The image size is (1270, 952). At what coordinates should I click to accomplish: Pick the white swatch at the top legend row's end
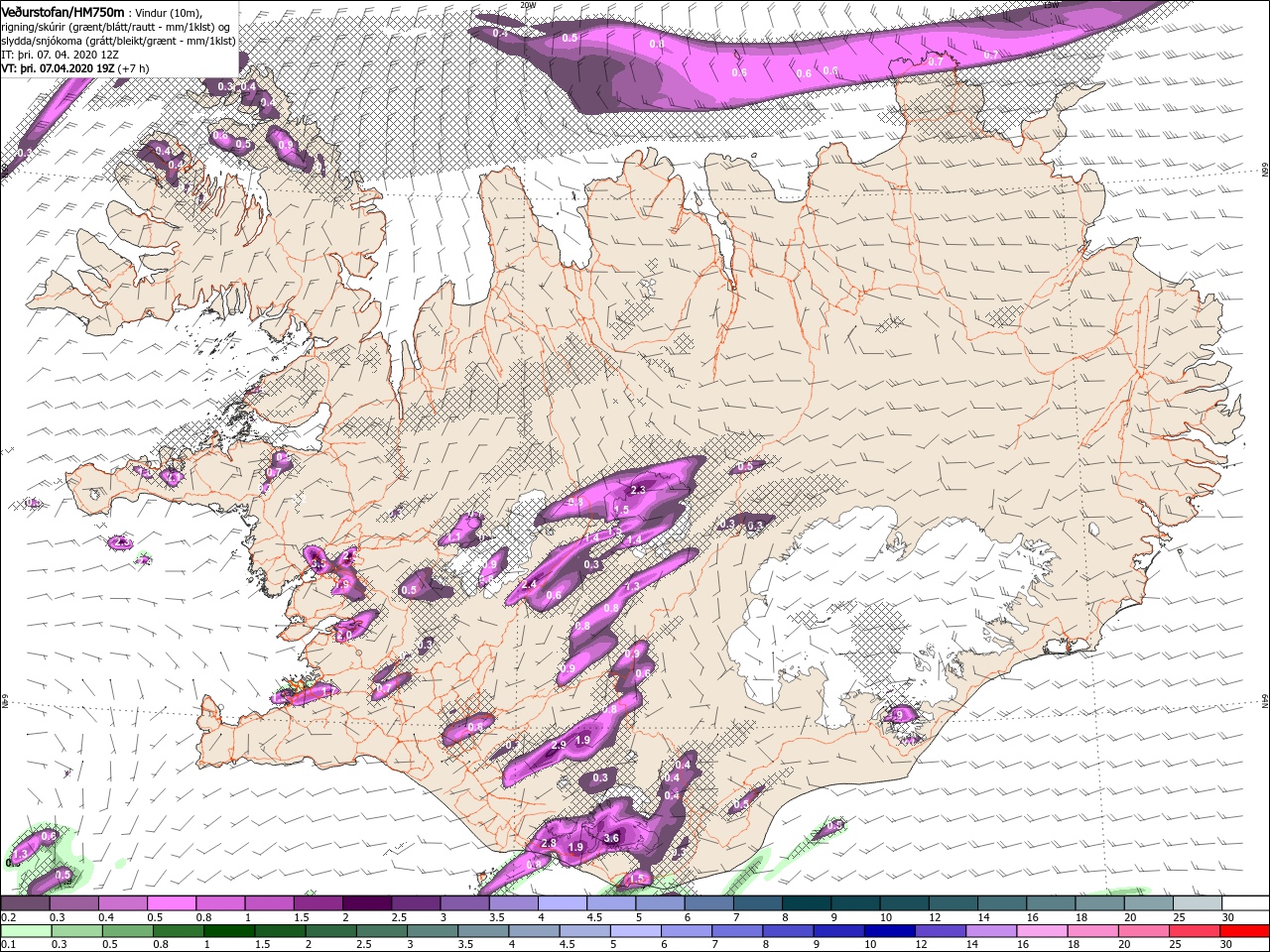(1244, 903)
